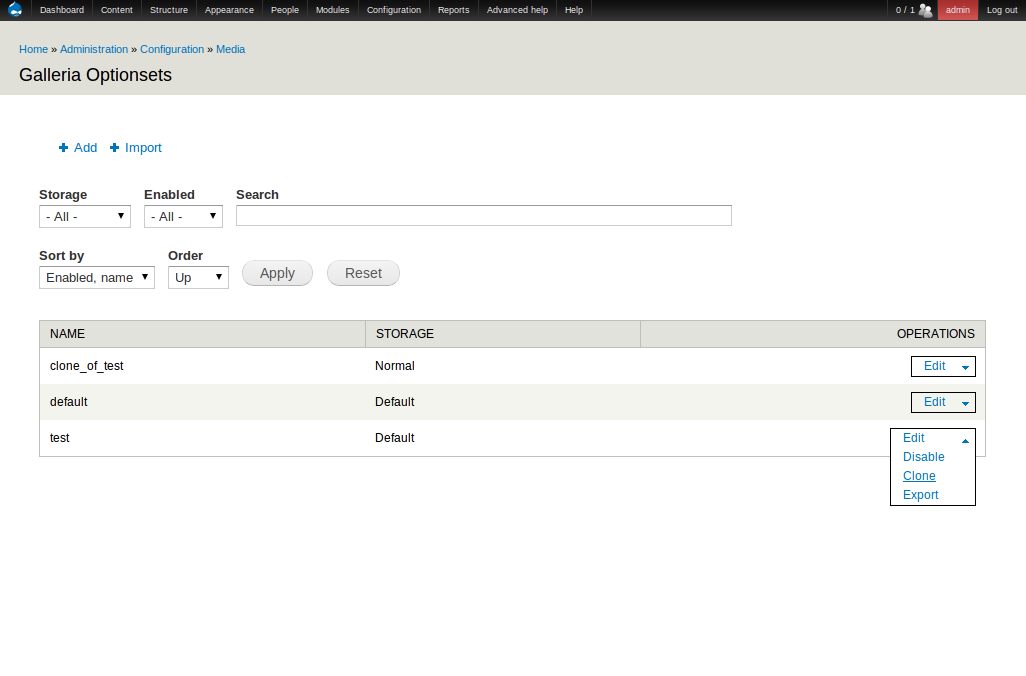The height and width of the screenshot is (676, 1026).
Task: Open the Order dropdown
Action: pyautogui.click(x=198, y=277)
